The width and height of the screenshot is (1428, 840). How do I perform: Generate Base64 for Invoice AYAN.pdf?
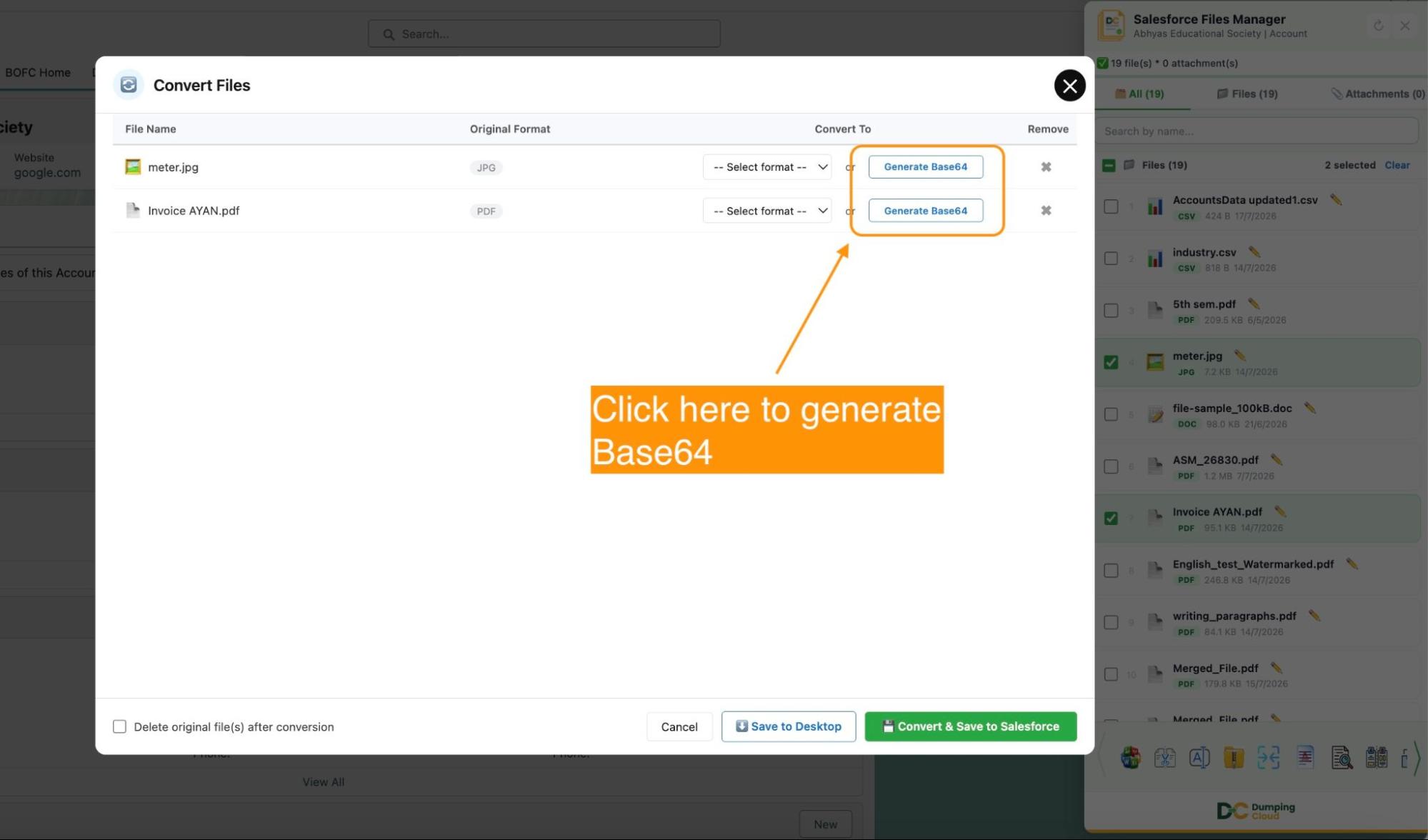926,211
